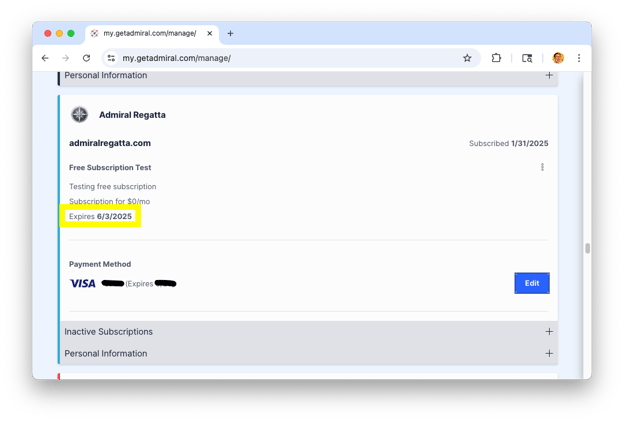
Task: Click the Expires 6/3/2025 text
Action: [100, 216]
